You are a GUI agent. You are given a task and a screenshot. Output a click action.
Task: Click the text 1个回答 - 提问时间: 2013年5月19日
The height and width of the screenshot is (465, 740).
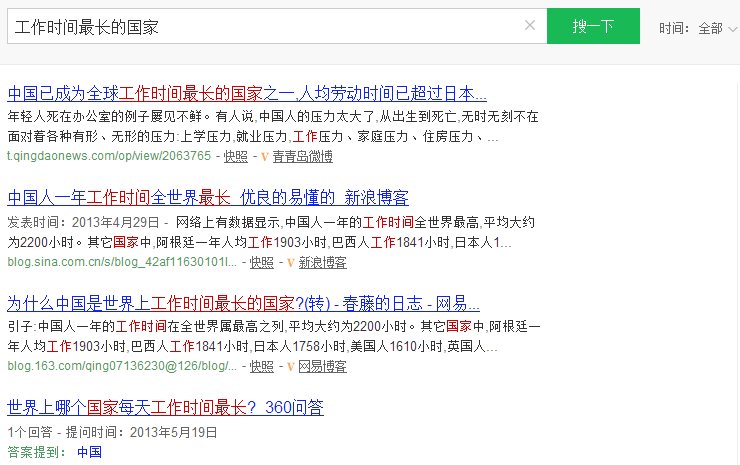(x=112, y=432)
